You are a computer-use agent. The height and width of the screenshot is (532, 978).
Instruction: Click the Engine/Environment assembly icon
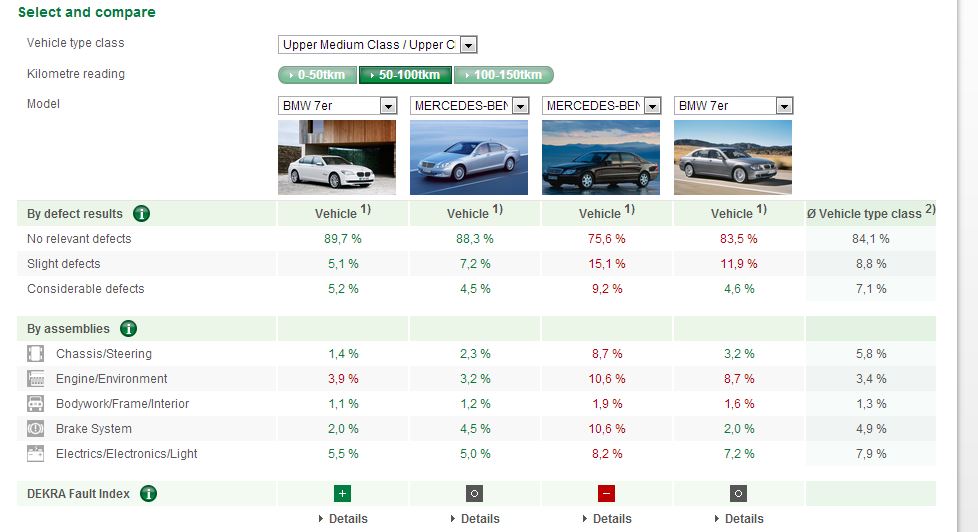point(36,379)
